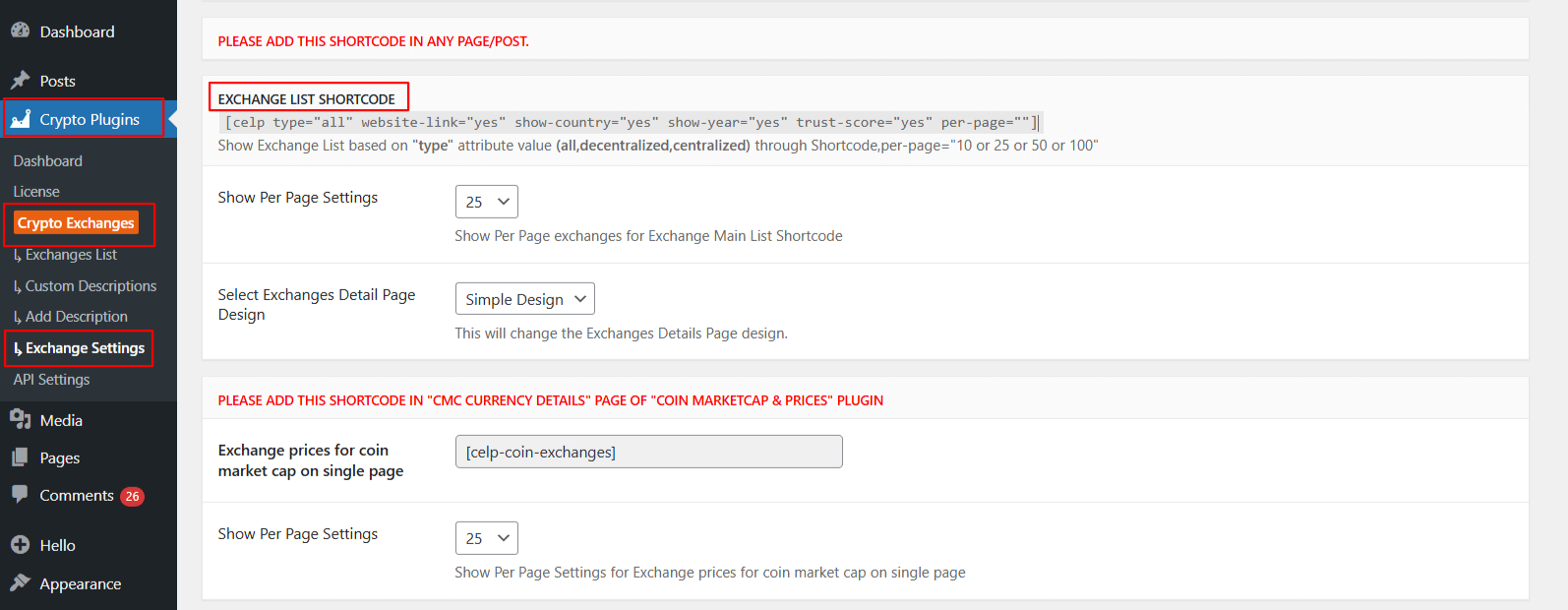The width and height of the screenshot is (1568, 610).
Task: Open the coin exchanges per-page dropdown
Action: (x=486, y=538)
